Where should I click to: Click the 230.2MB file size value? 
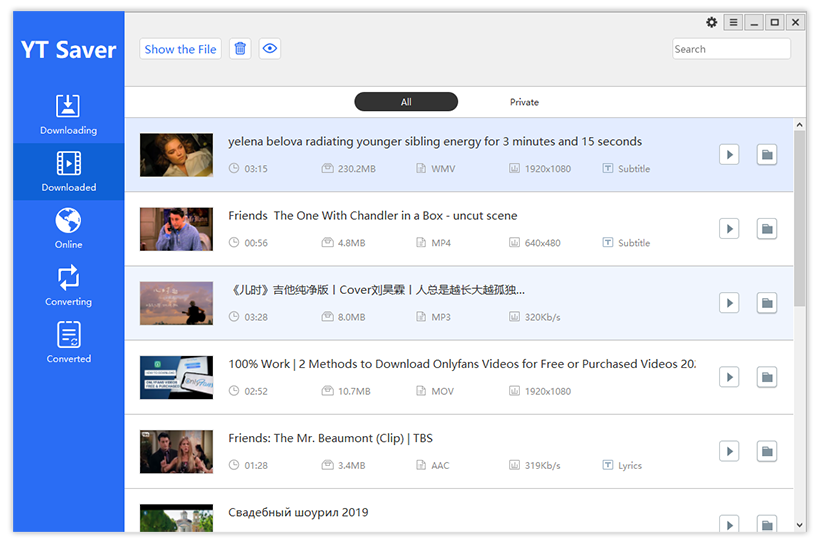point(357,169)
